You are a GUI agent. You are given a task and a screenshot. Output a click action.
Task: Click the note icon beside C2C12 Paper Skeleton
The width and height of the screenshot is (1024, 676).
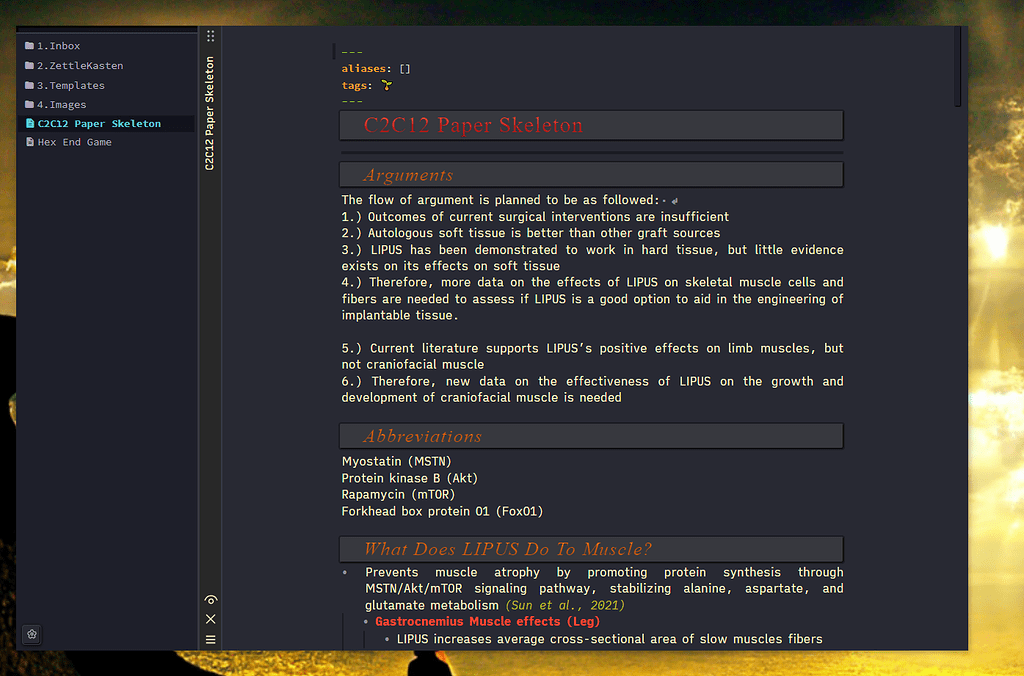30,123
